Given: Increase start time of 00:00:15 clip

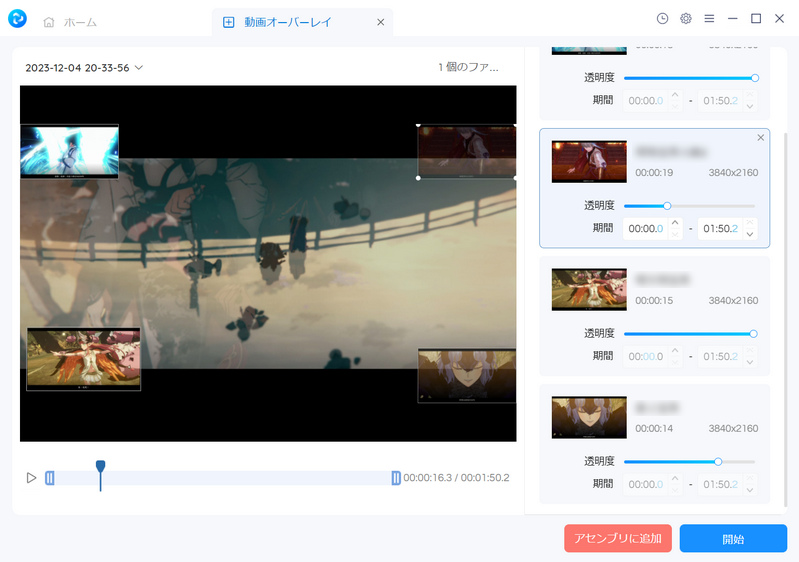Looking at the screenshot, I should [x=675, y=351].
